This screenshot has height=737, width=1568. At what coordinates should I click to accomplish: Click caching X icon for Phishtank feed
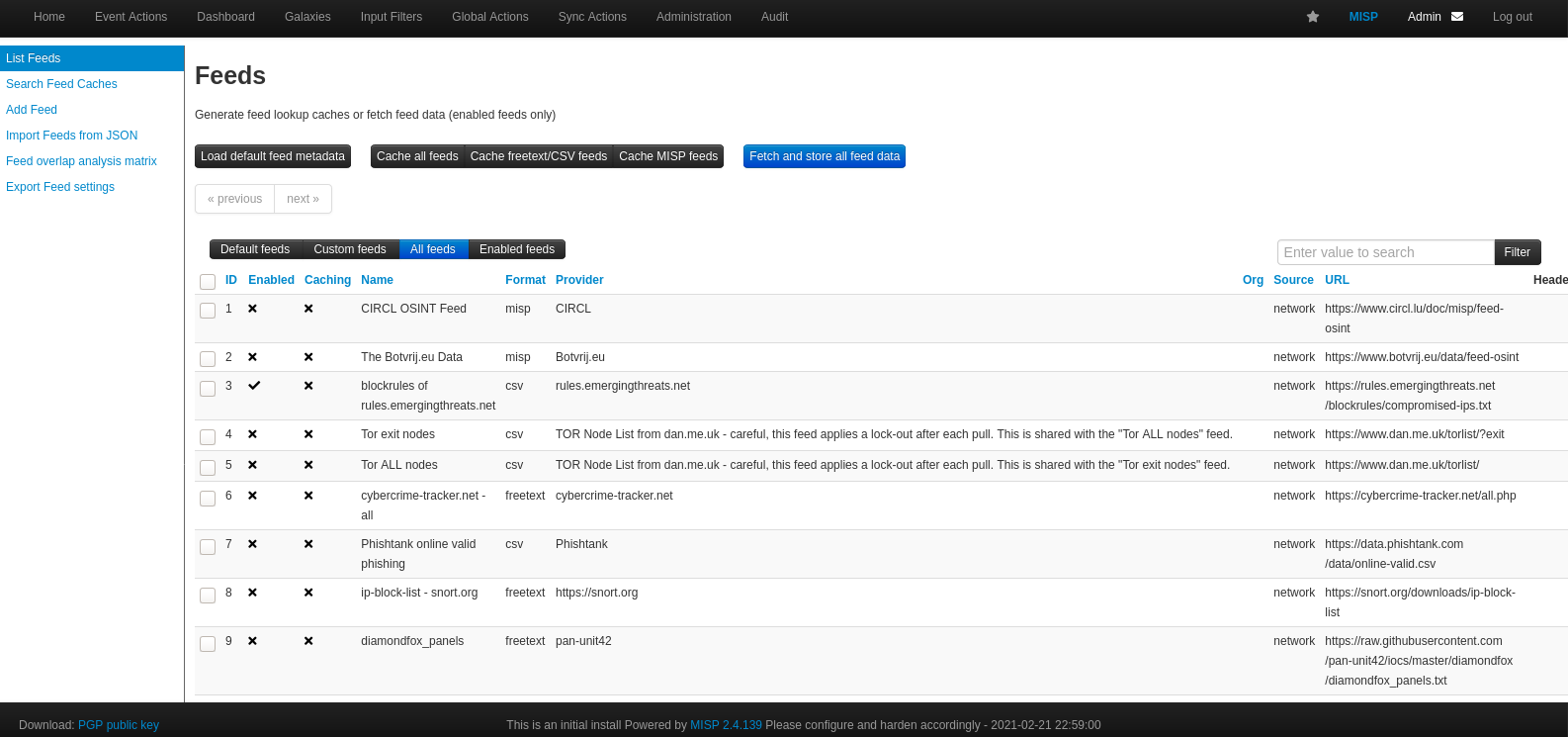tap(308, 544)
